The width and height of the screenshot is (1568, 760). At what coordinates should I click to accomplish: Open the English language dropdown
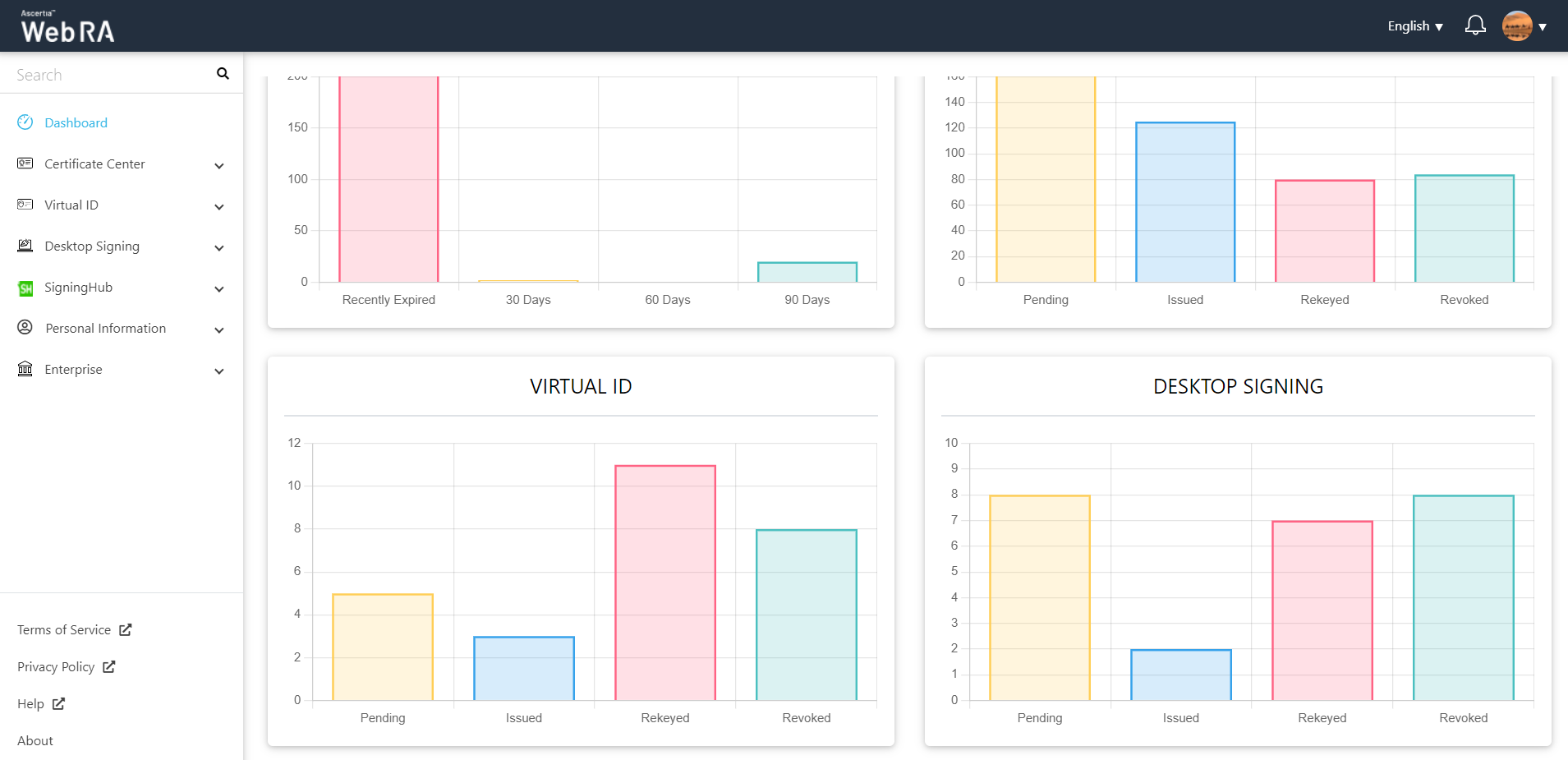click(x=1414, y=26)
